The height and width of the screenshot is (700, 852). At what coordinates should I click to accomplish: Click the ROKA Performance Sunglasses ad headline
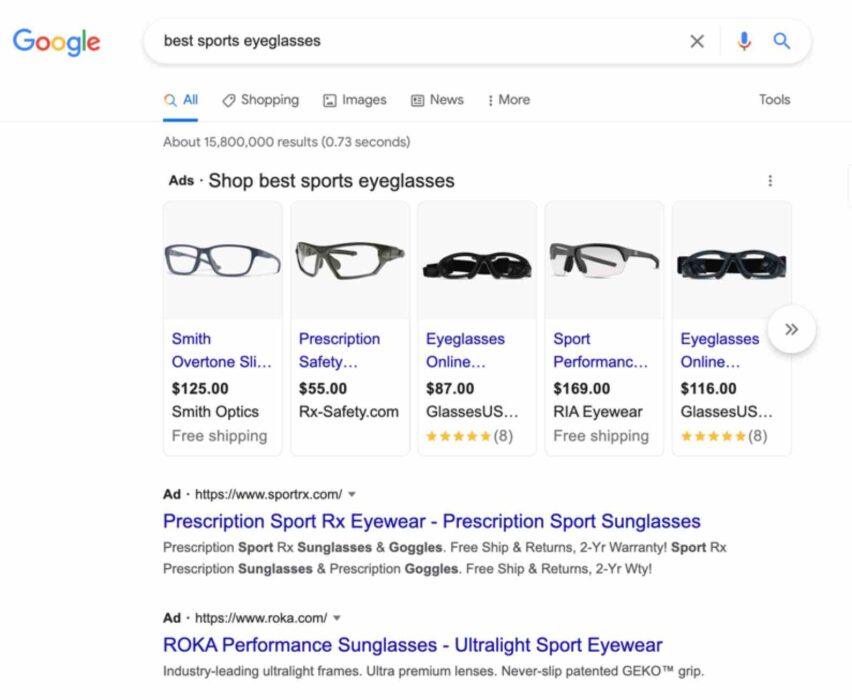[x=413, y=644]
